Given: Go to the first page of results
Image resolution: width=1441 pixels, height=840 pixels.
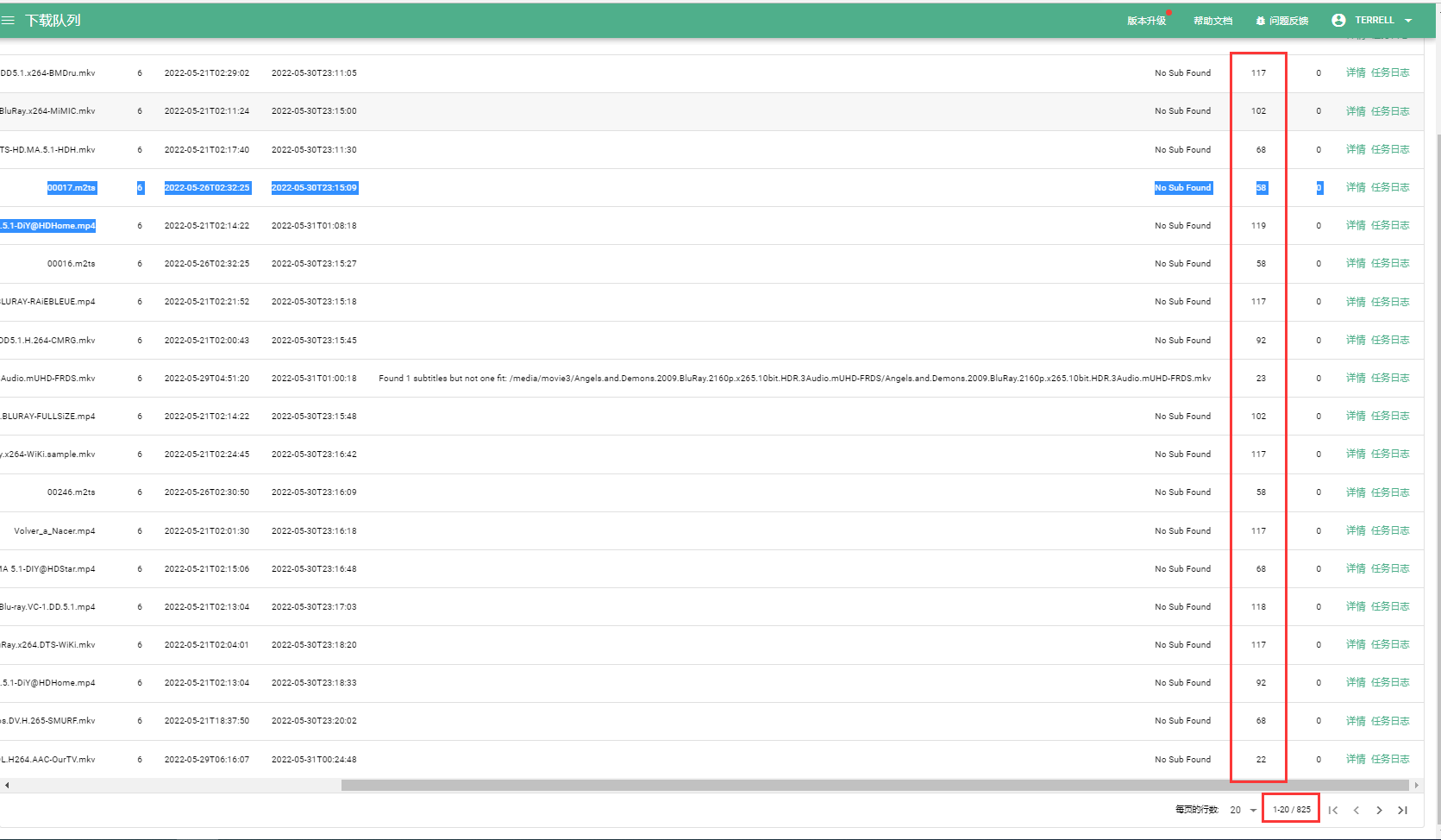Looking at the screenshot, I should [1333, 810].
